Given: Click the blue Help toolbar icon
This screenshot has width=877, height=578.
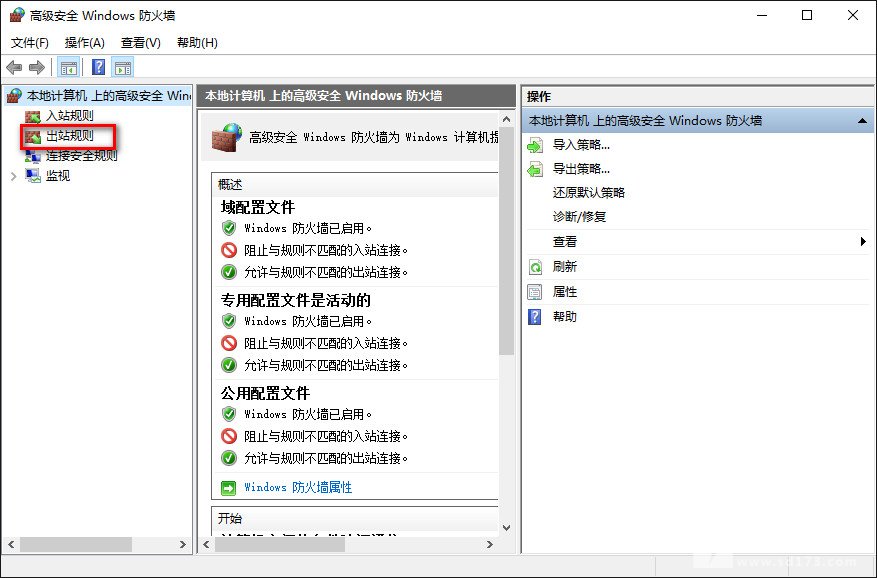Looking at the screenshot, I should tap(98, 68).
